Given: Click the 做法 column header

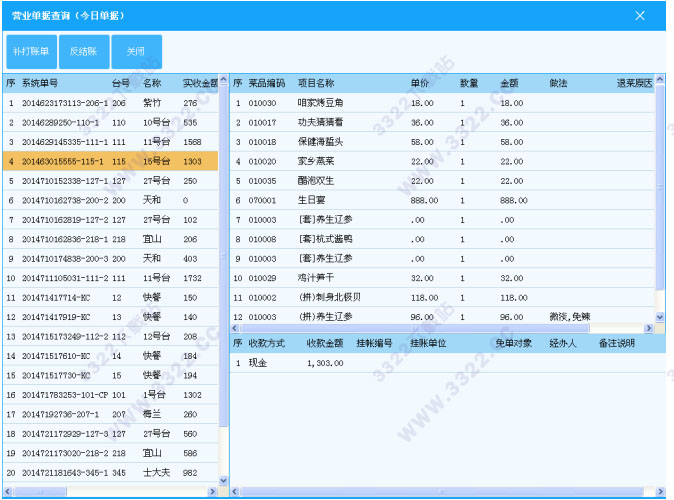Looking at the screenshot, I should (558, 83).
